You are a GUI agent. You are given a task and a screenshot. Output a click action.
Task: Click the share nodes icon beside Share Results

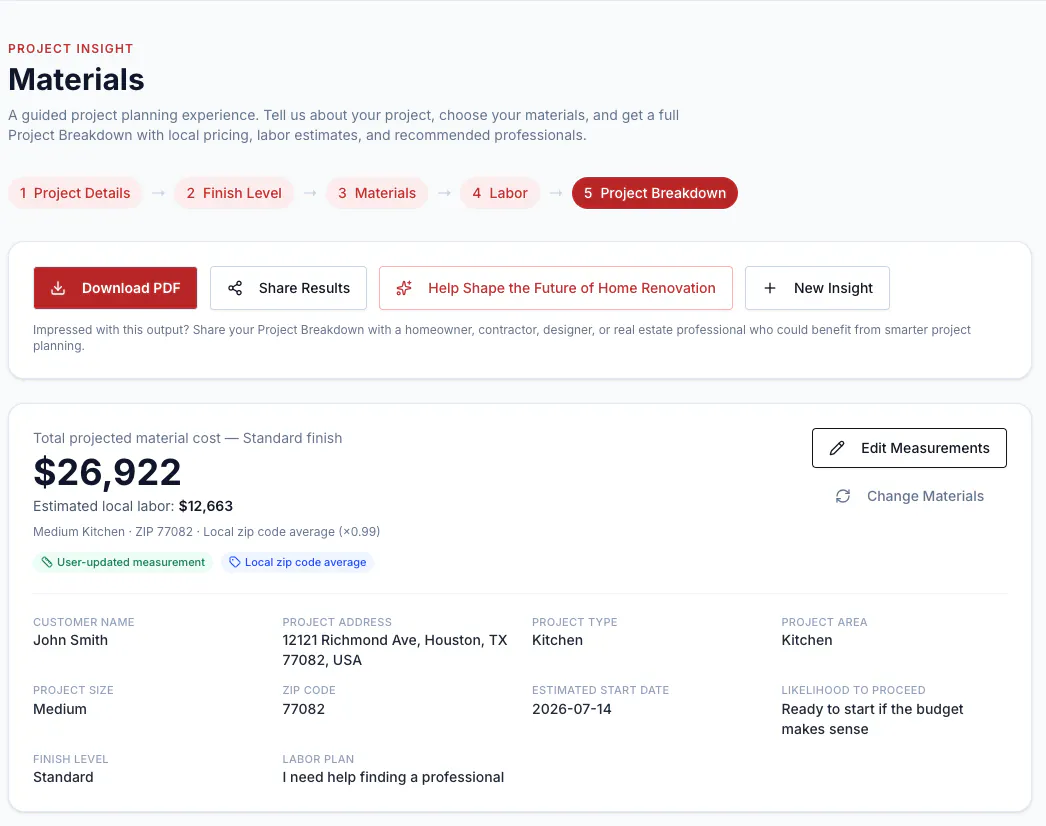(235, 288)
